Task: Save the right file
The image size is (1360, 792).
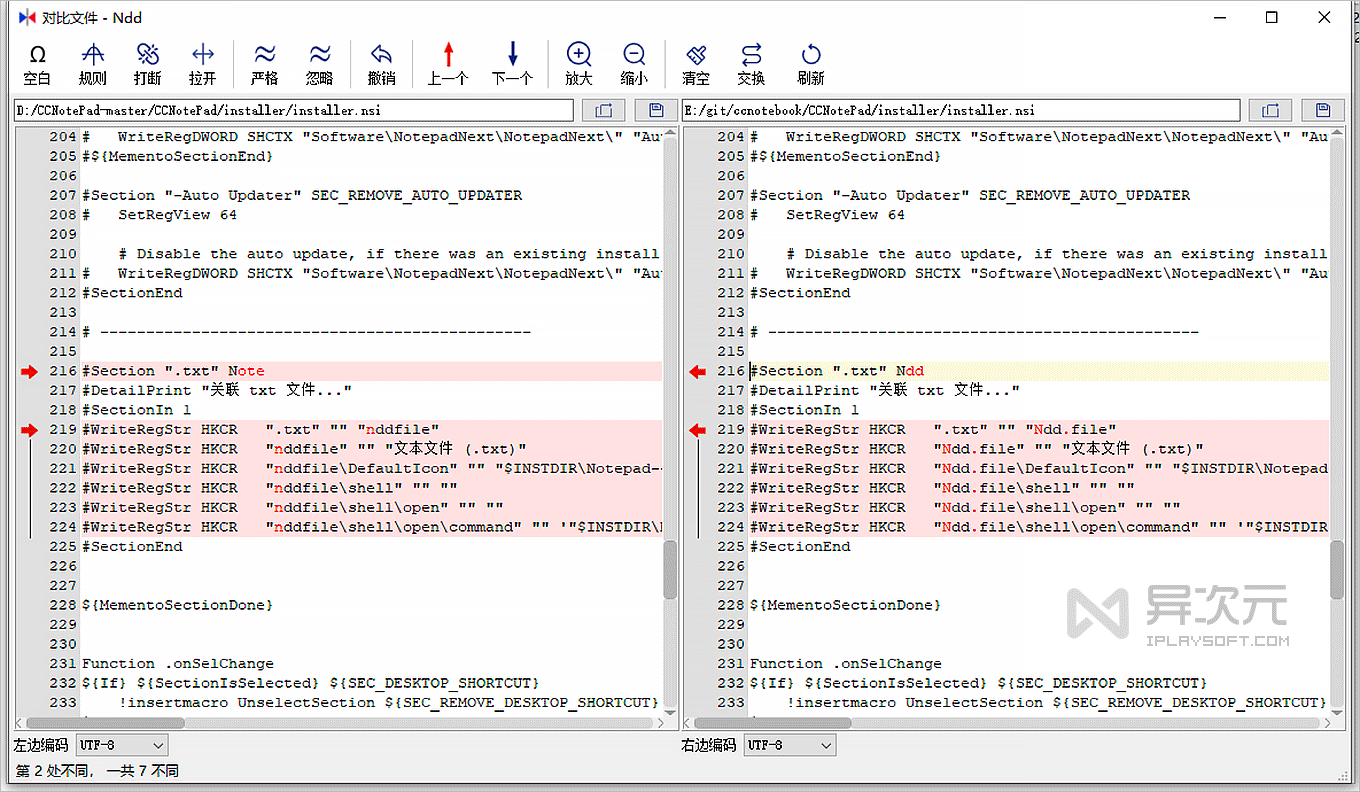Action: tap(1323, 110)
